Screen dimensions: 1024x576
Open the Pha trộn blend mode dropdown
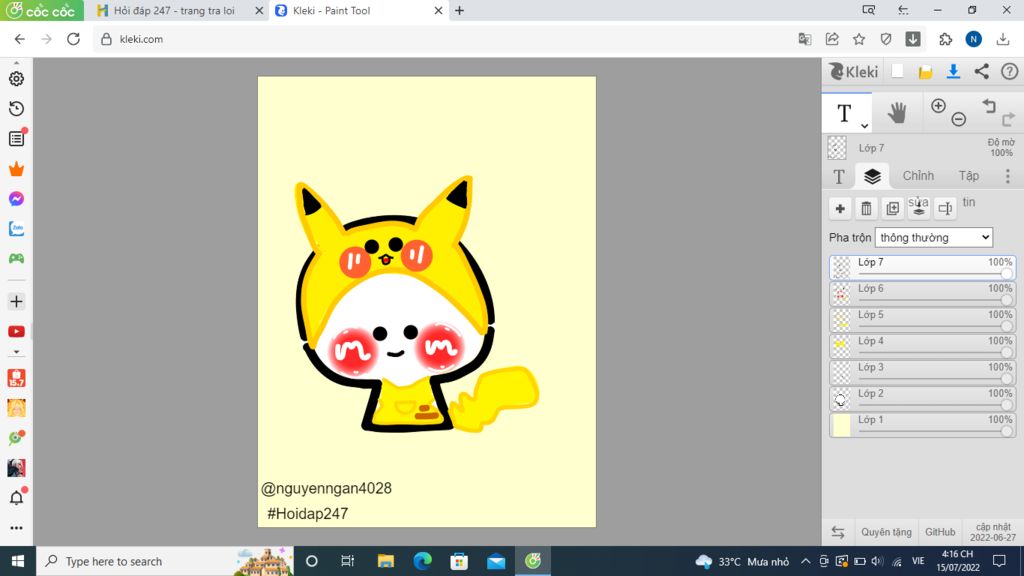tap(934, 238)
